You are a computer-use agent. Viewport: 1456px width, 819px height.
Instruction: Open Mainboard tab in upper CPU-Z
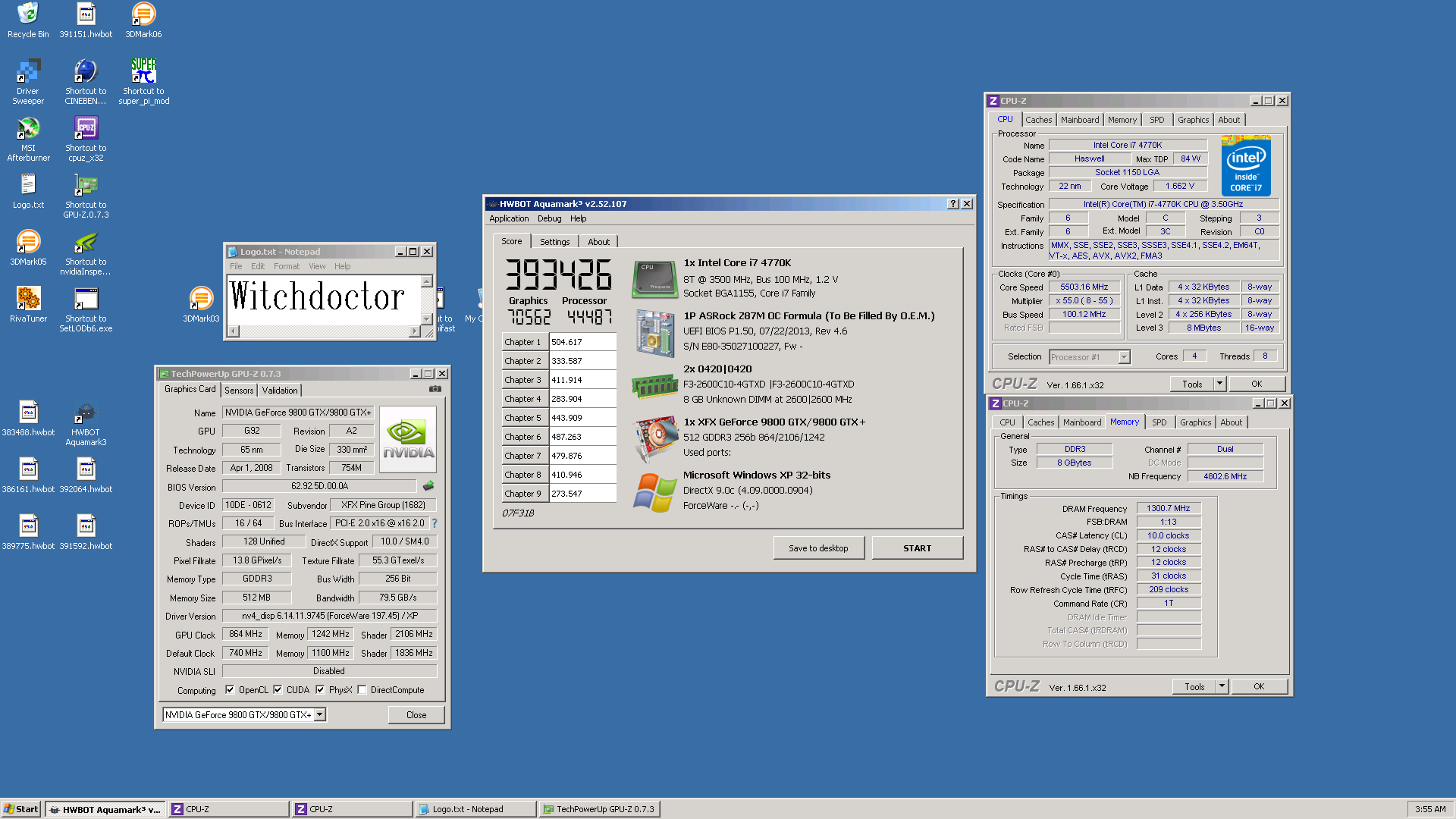(x=1080, y=120)
